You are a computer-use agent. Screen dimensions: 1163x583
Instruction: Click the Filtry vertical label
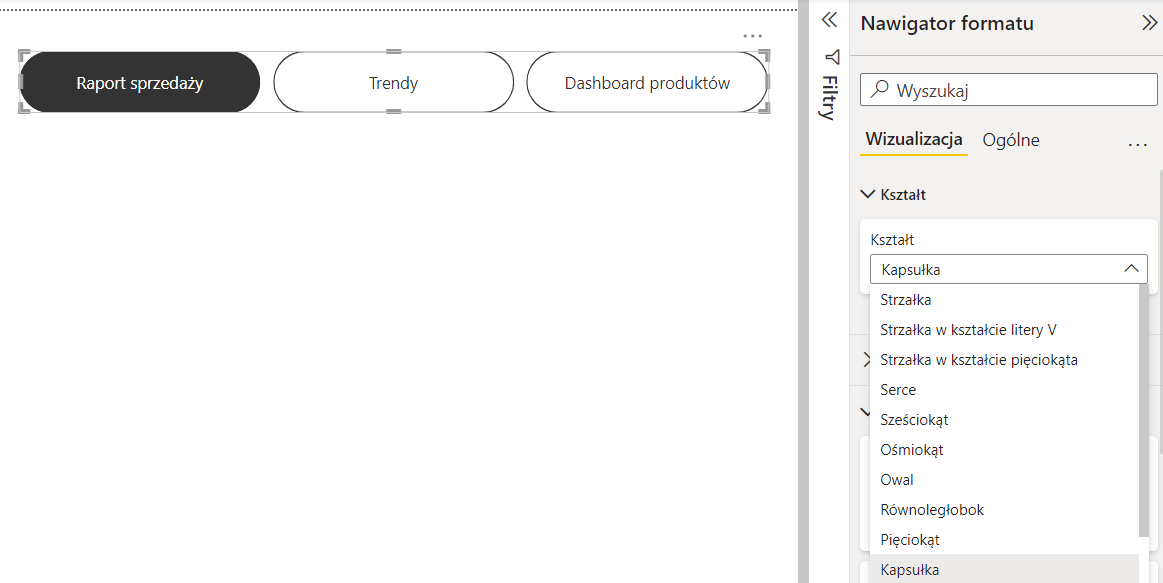coord(829,98)
